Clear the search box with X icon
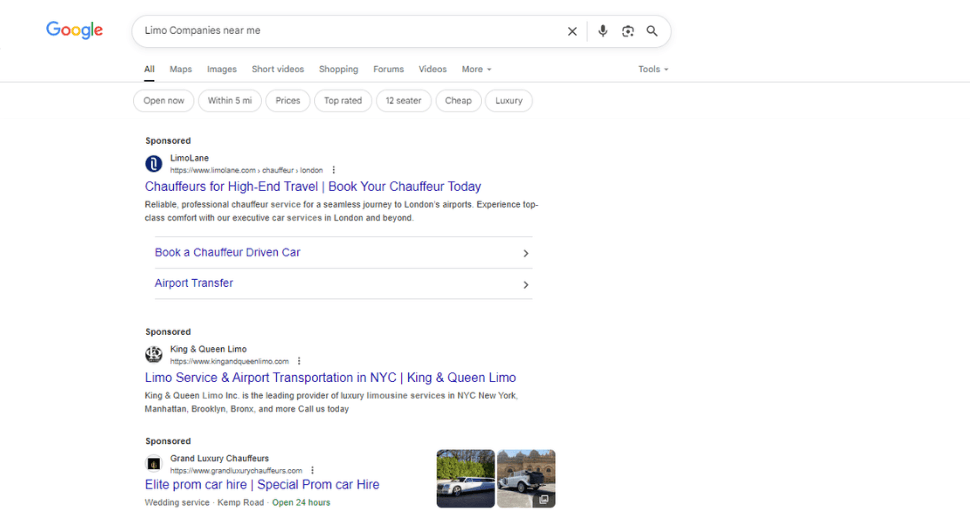 (572, 31)
